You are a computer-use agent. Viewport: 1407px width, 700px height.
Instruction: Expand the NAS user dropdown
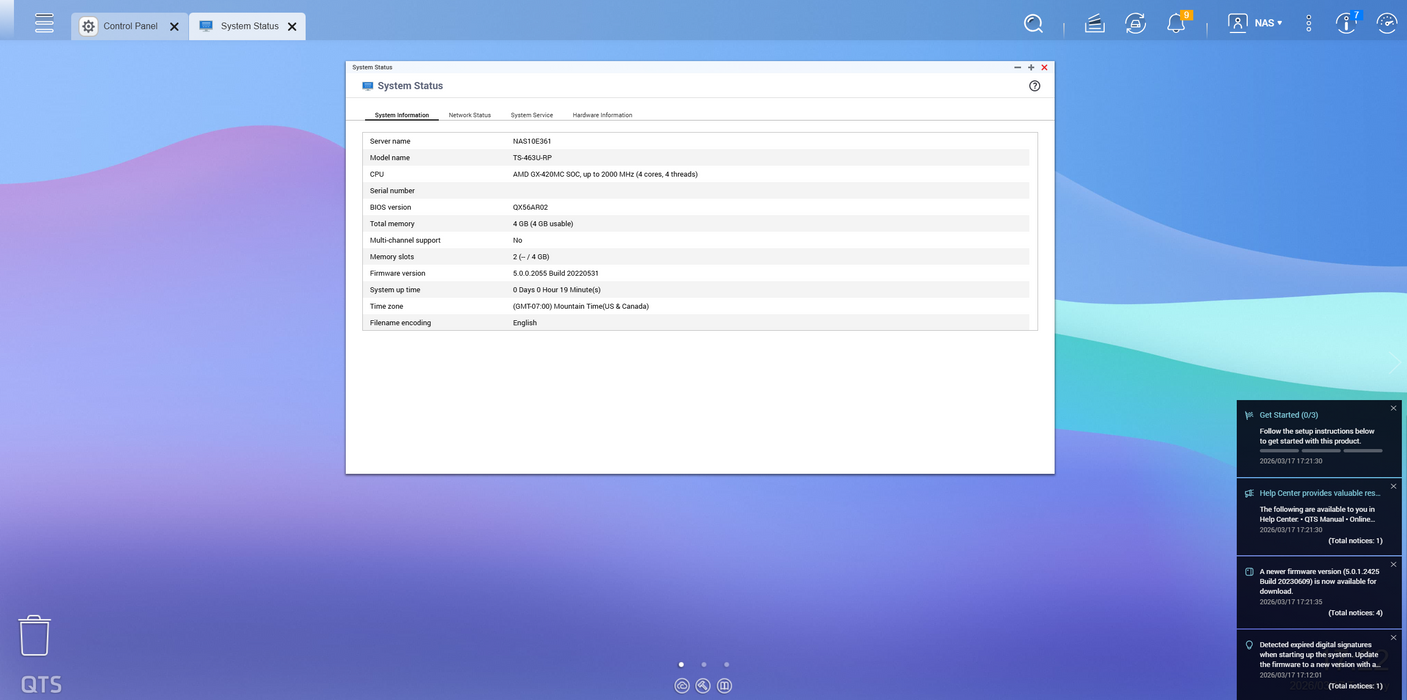(x=1268, y=23)
